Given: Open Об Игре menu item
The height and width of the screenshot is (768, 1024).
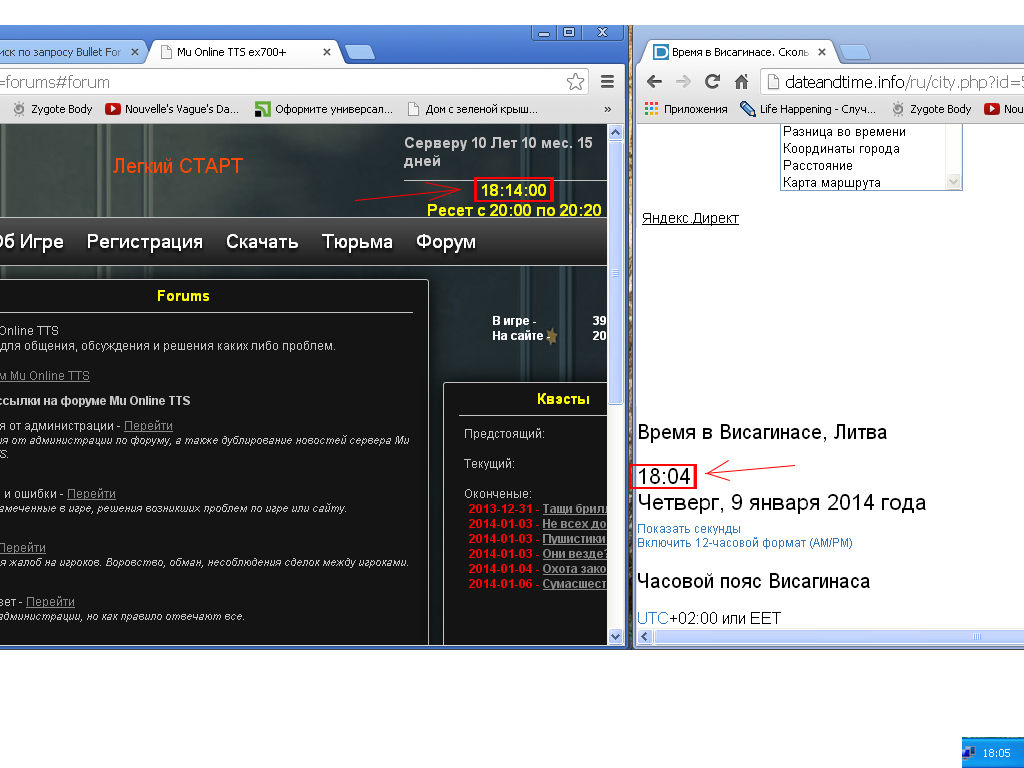Looking at the screenshot, I should (31, 242).
